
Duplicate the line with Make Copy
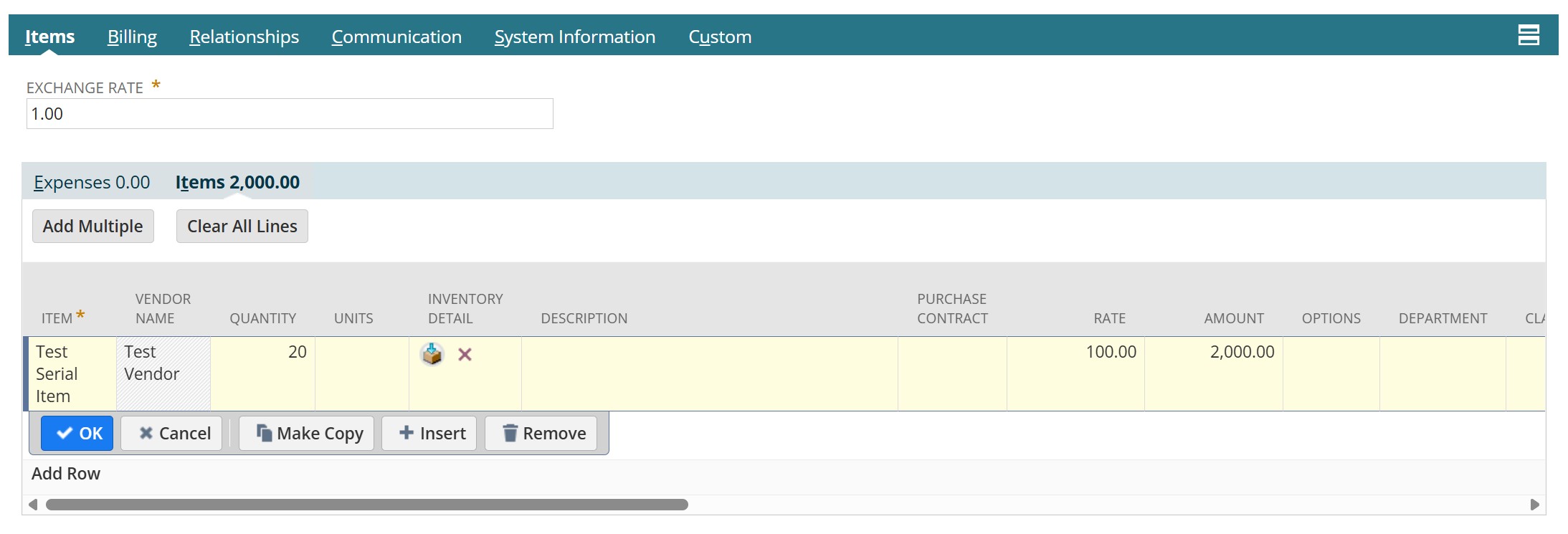pyautogui.click(x=307, y=434)
